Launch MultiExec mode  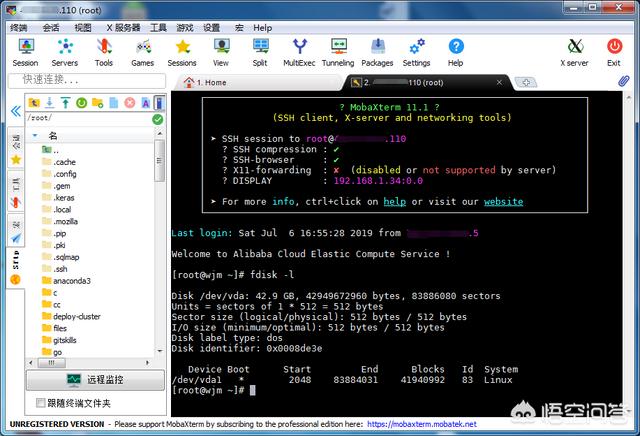pyautogui.click(x=299, y=52)
